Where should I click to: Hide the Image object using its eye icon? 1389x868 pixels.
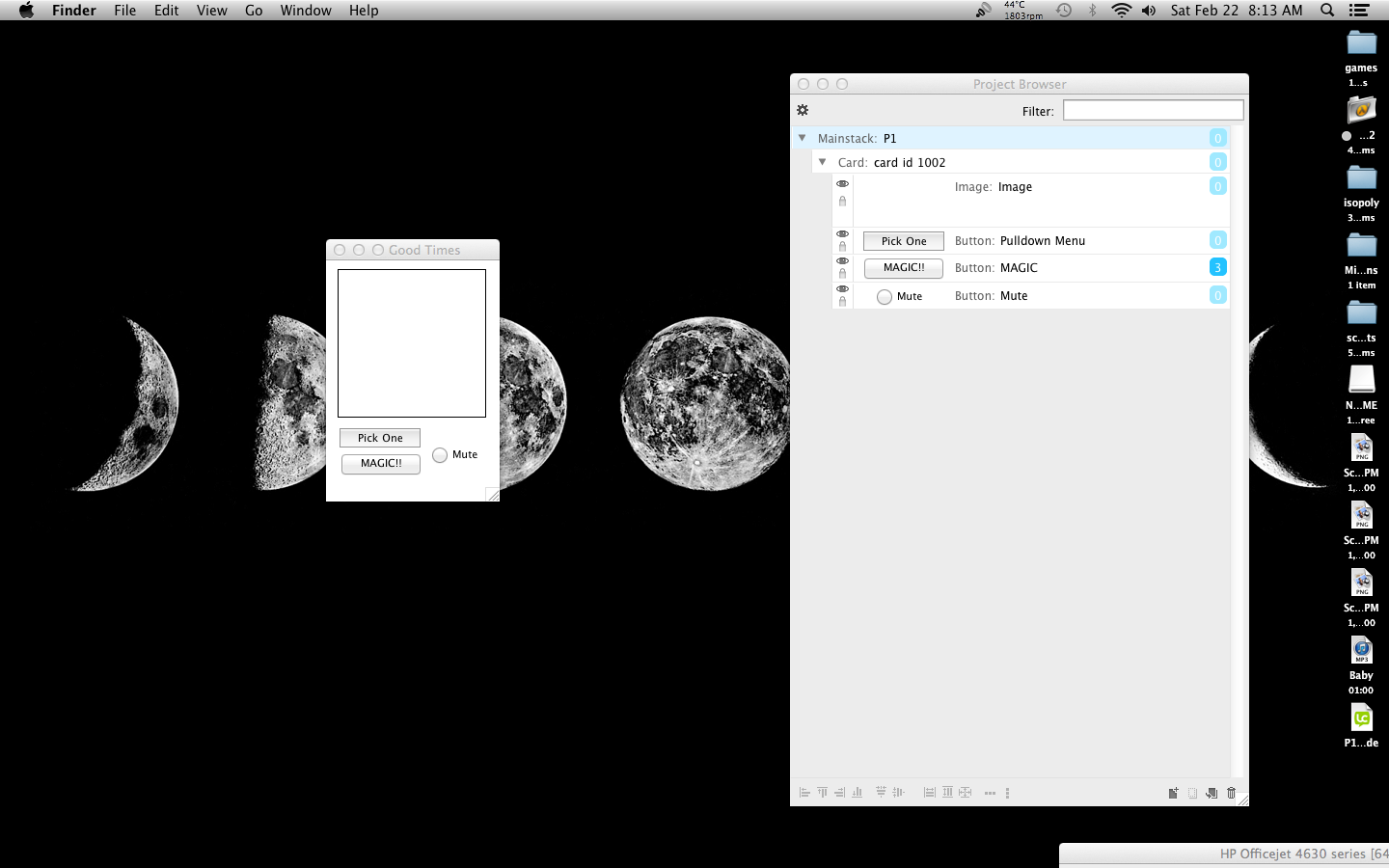[842, 183]
